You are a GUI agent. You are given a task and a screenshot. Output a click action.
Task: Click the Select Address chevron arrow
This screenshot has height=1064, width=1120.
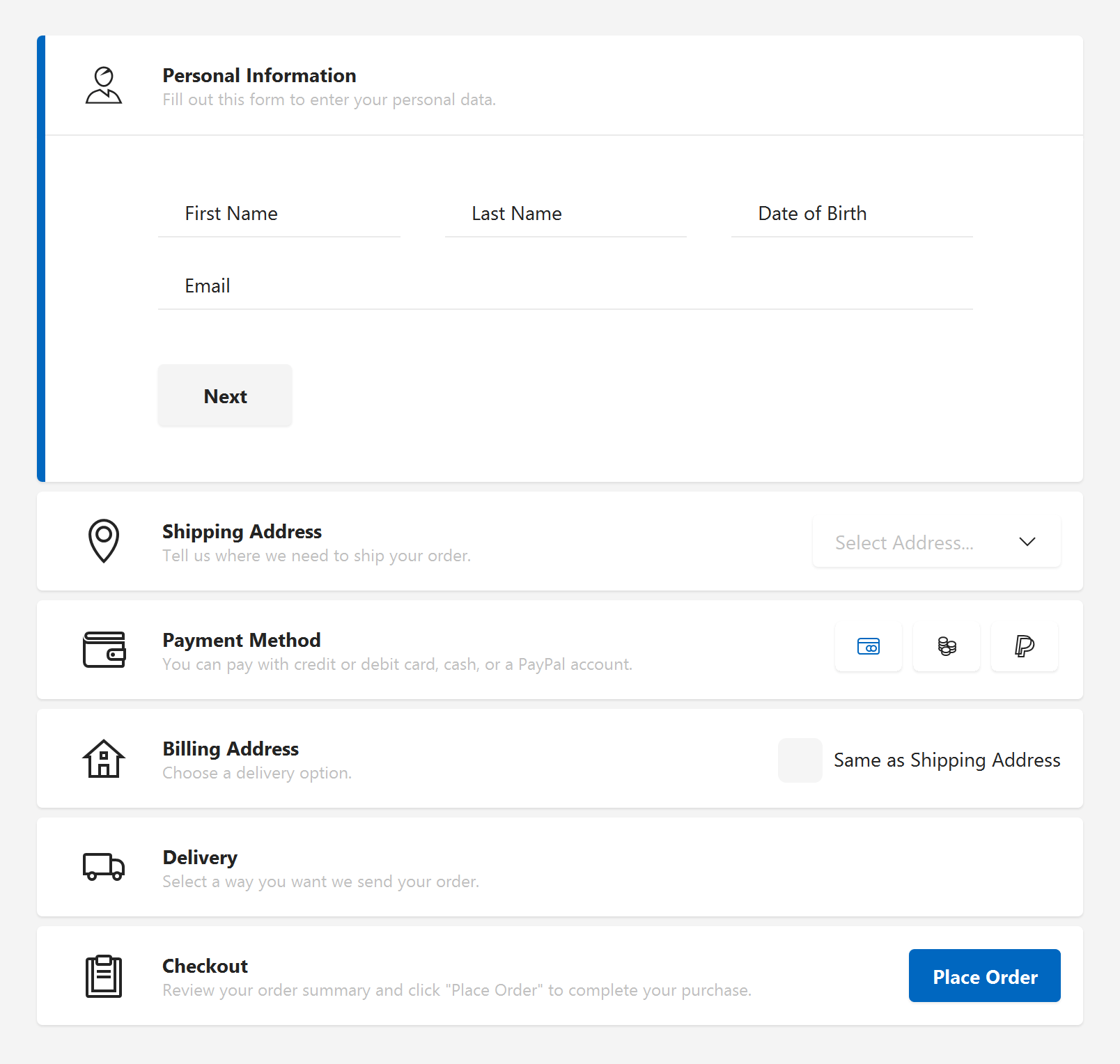1027,542
